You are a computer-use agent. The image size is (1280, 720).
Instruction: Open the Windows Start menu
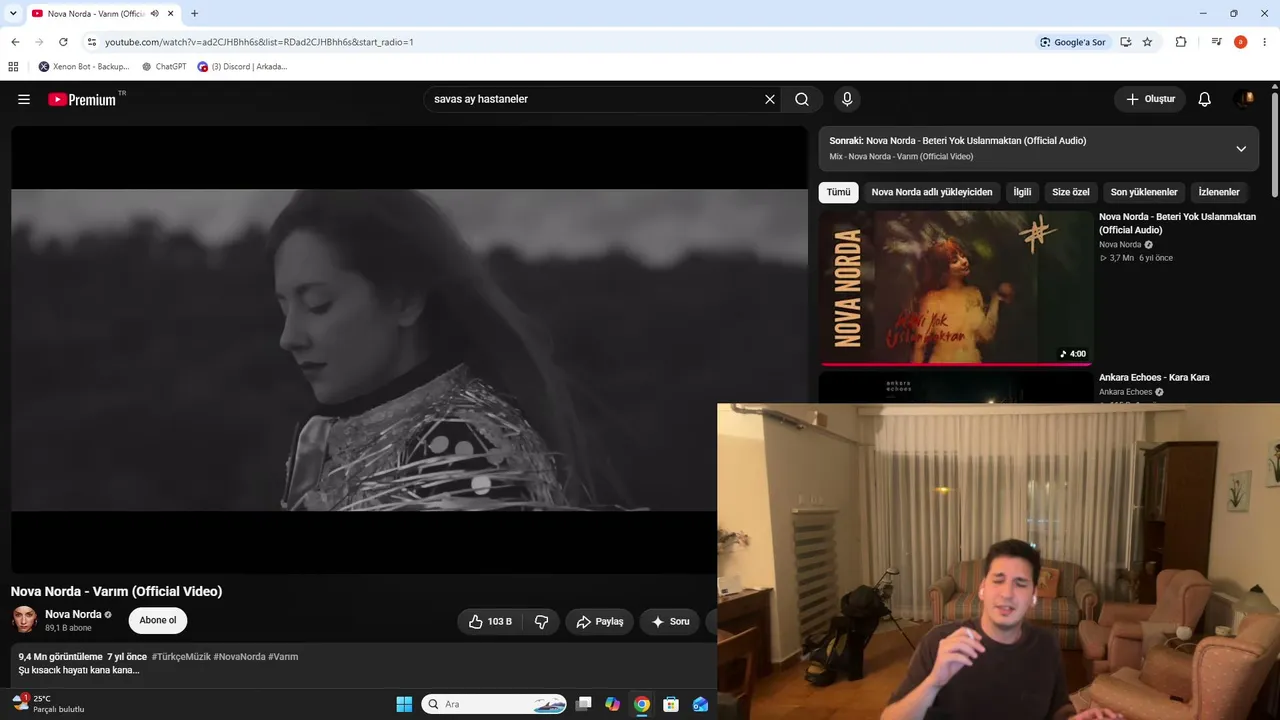point(404,704)
